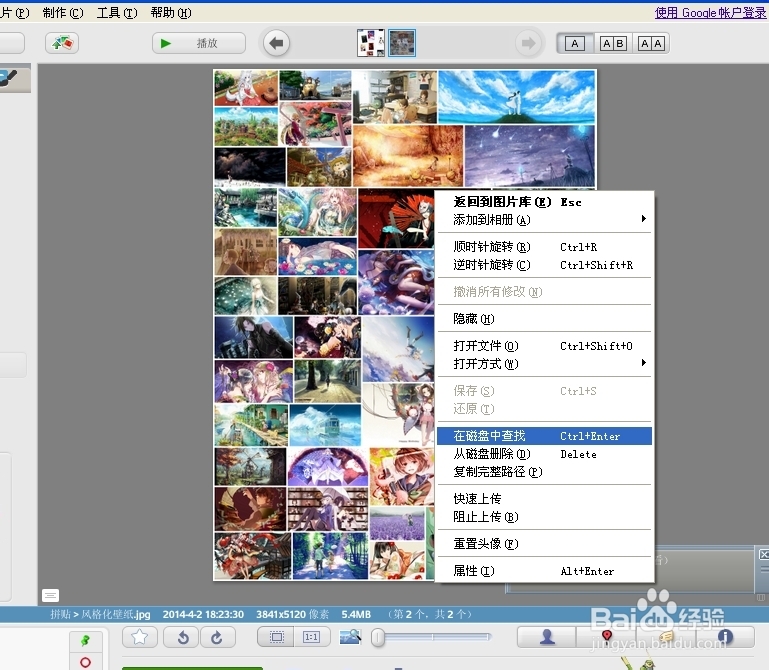Open the 制作(C) menu
Viewport: 769px width, 670px height.
tap(63, 13)
